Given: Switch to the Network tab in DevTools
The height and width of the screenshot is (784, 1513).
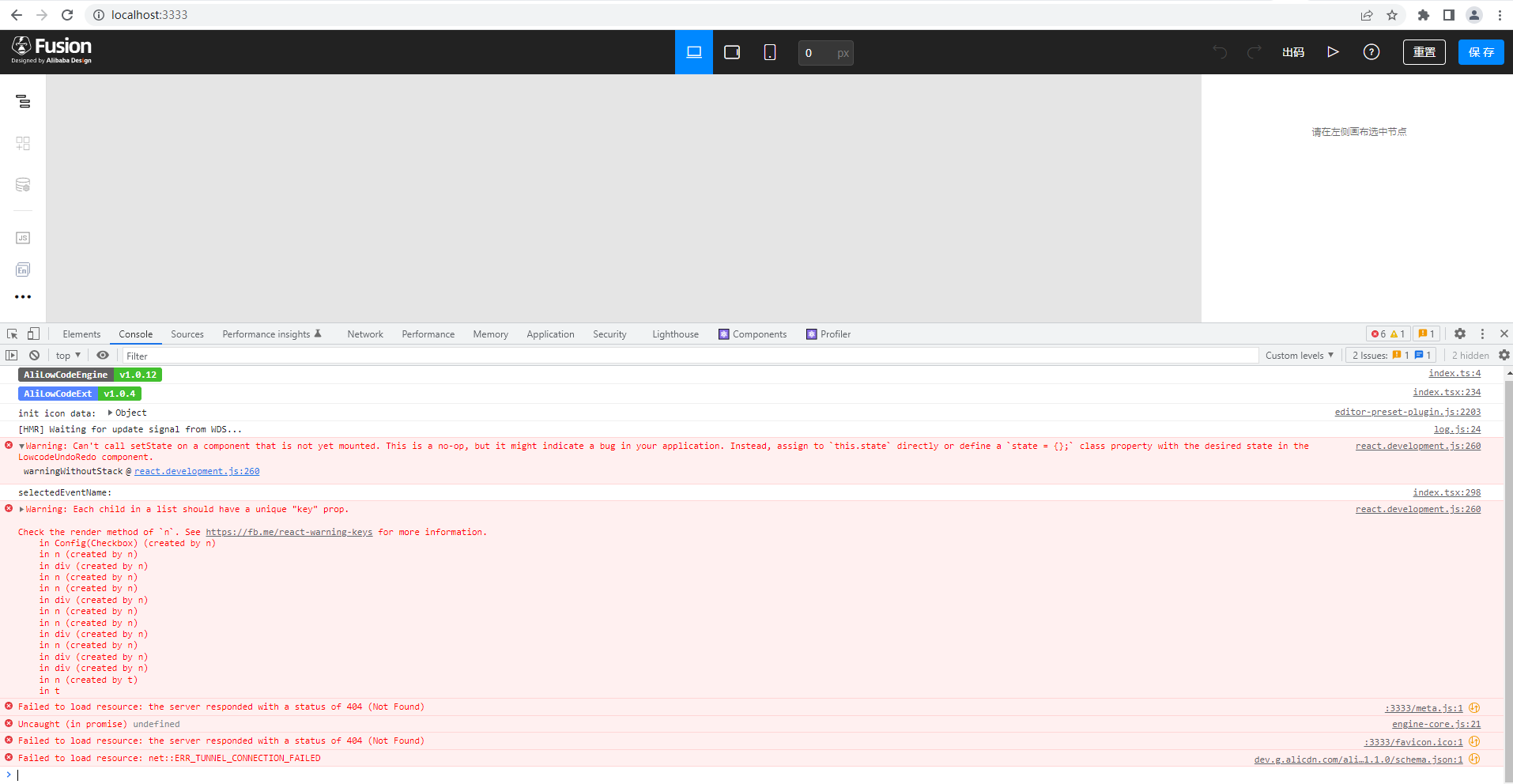Looking at the screenshot, I should (364, 334).
